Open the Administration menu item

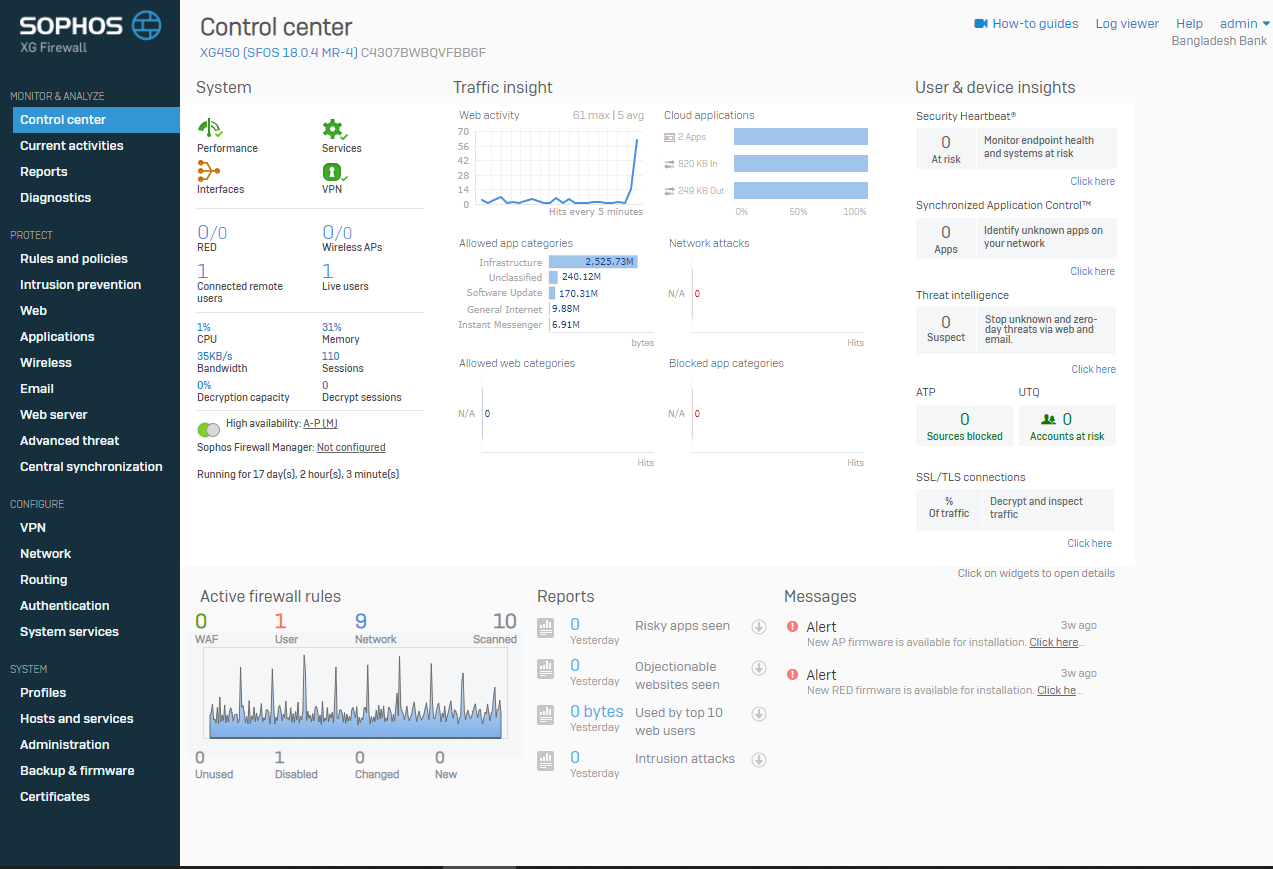coord(65,745)
